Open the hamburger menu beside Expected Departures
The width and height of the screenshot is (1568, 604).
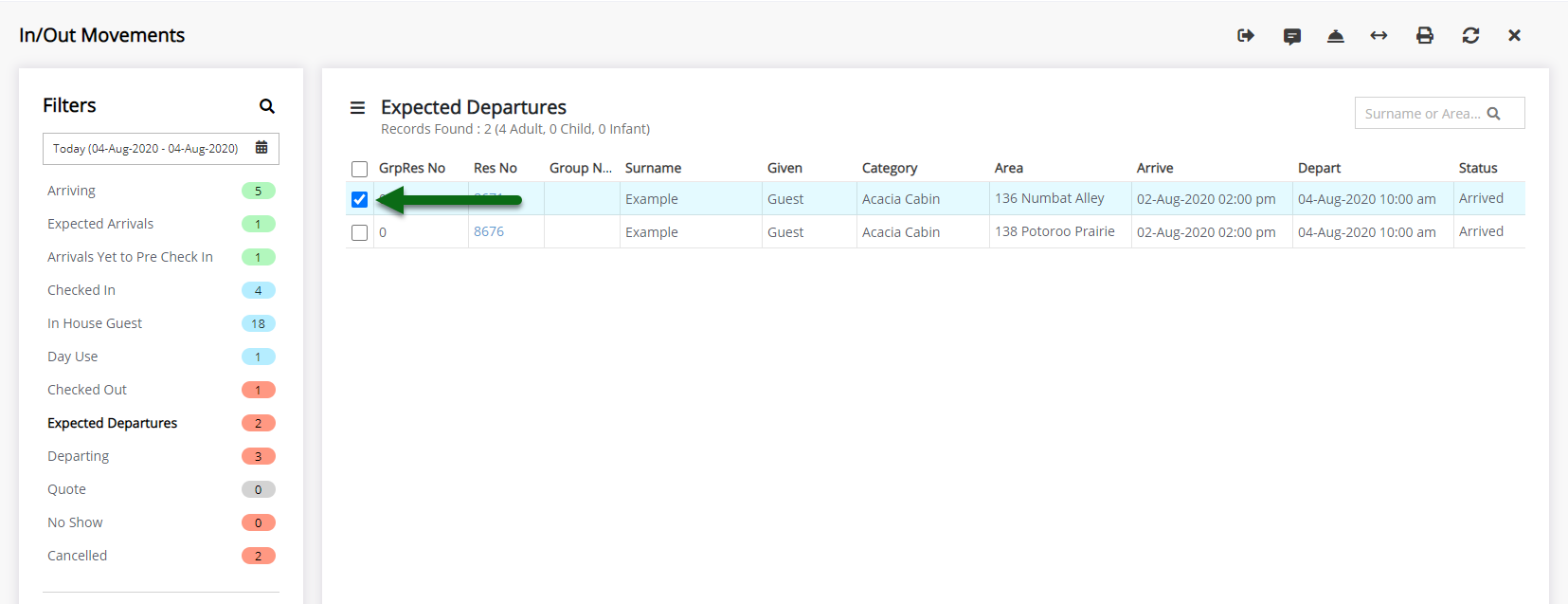(357, 107)
